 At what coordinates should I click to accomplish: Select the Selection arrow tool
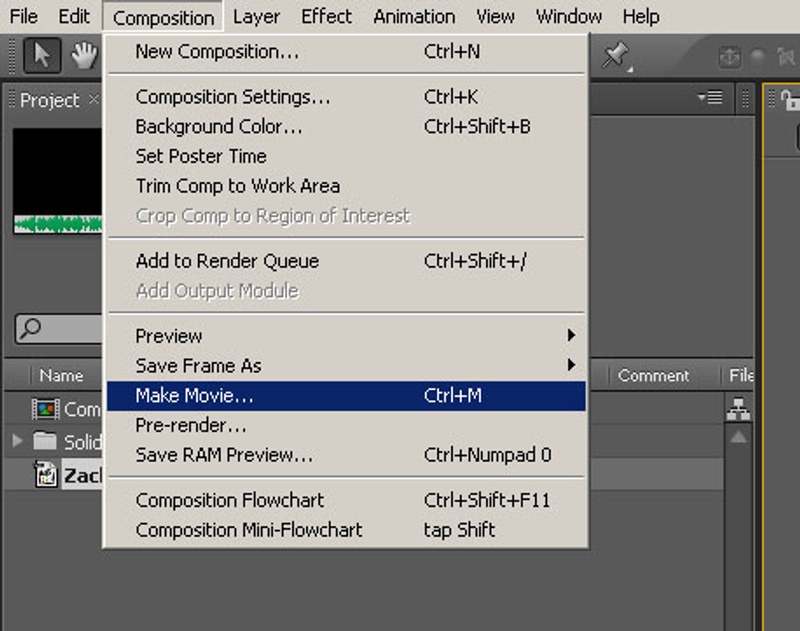[42, 56]
